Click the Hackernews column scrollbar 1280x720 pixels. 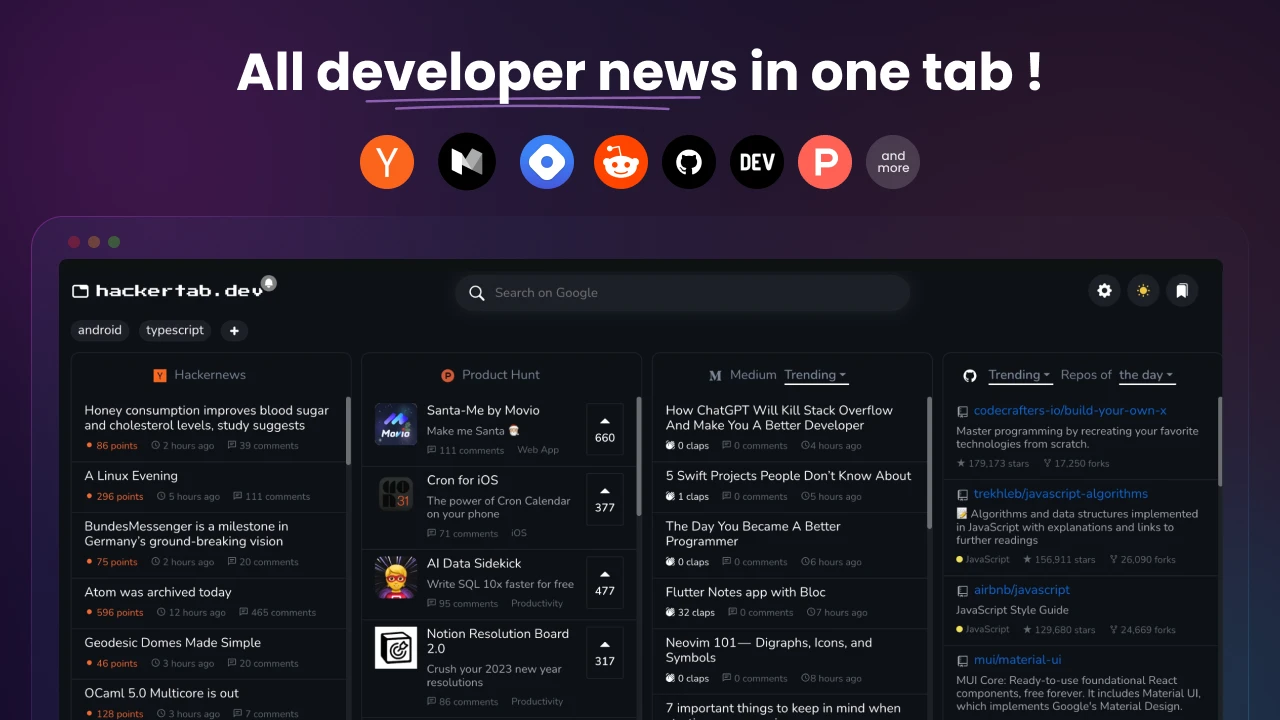(348, 430)
